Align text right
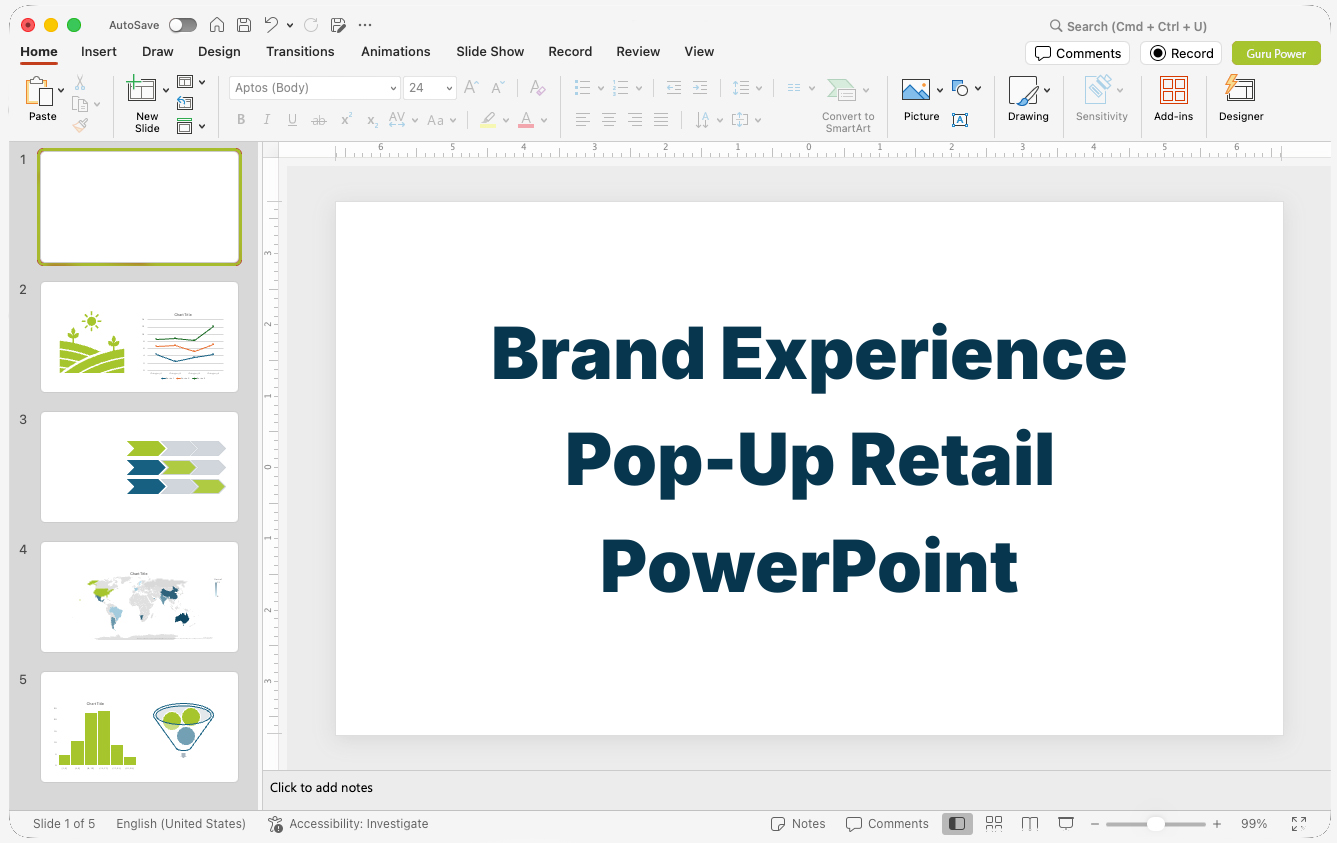The height and width of the screenshot is (843, 1337). [635, 120]
